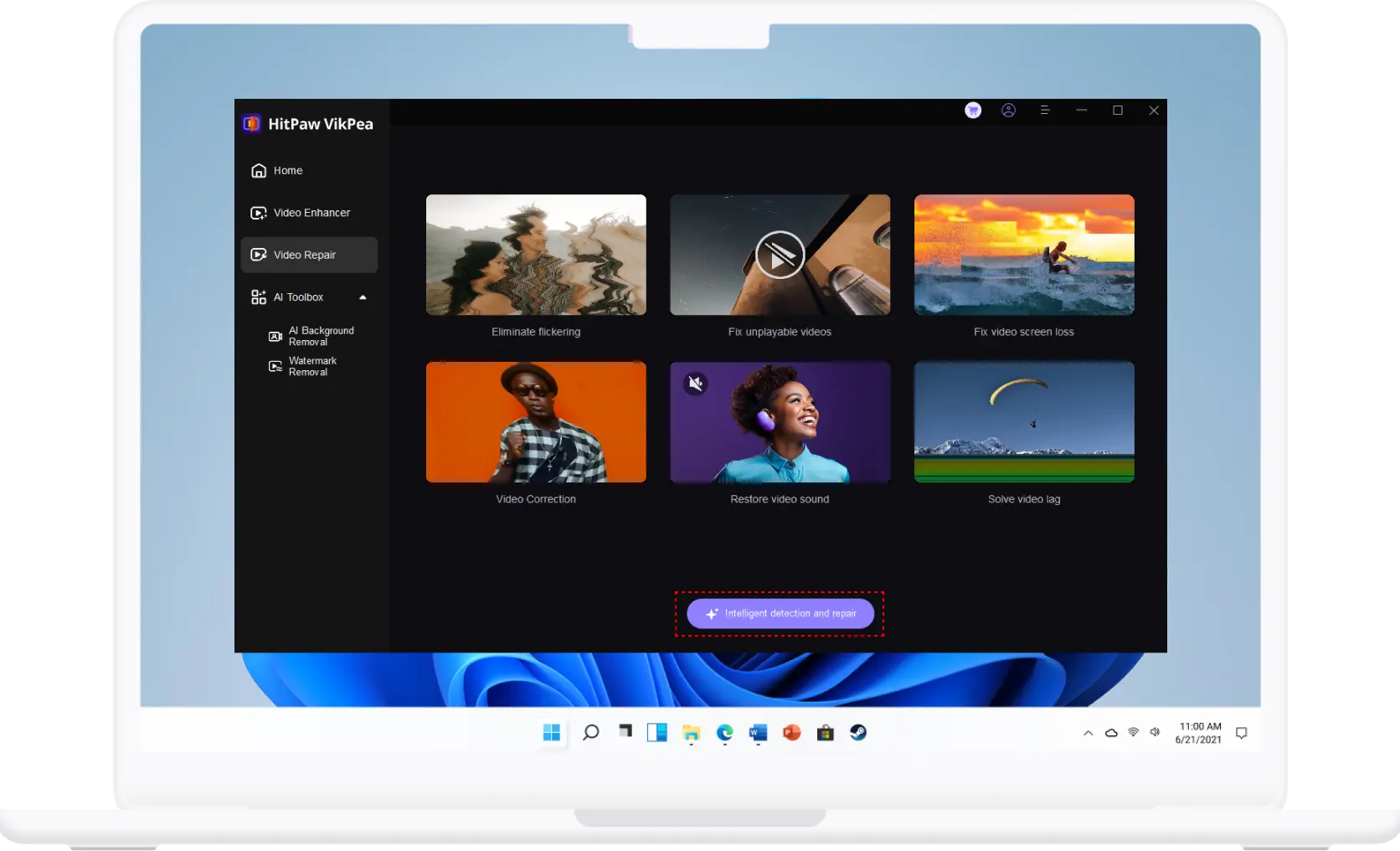The image size is (1400, 851).
Task: Click Intelligent detection and repair button
Action: (x=780, y=614)
